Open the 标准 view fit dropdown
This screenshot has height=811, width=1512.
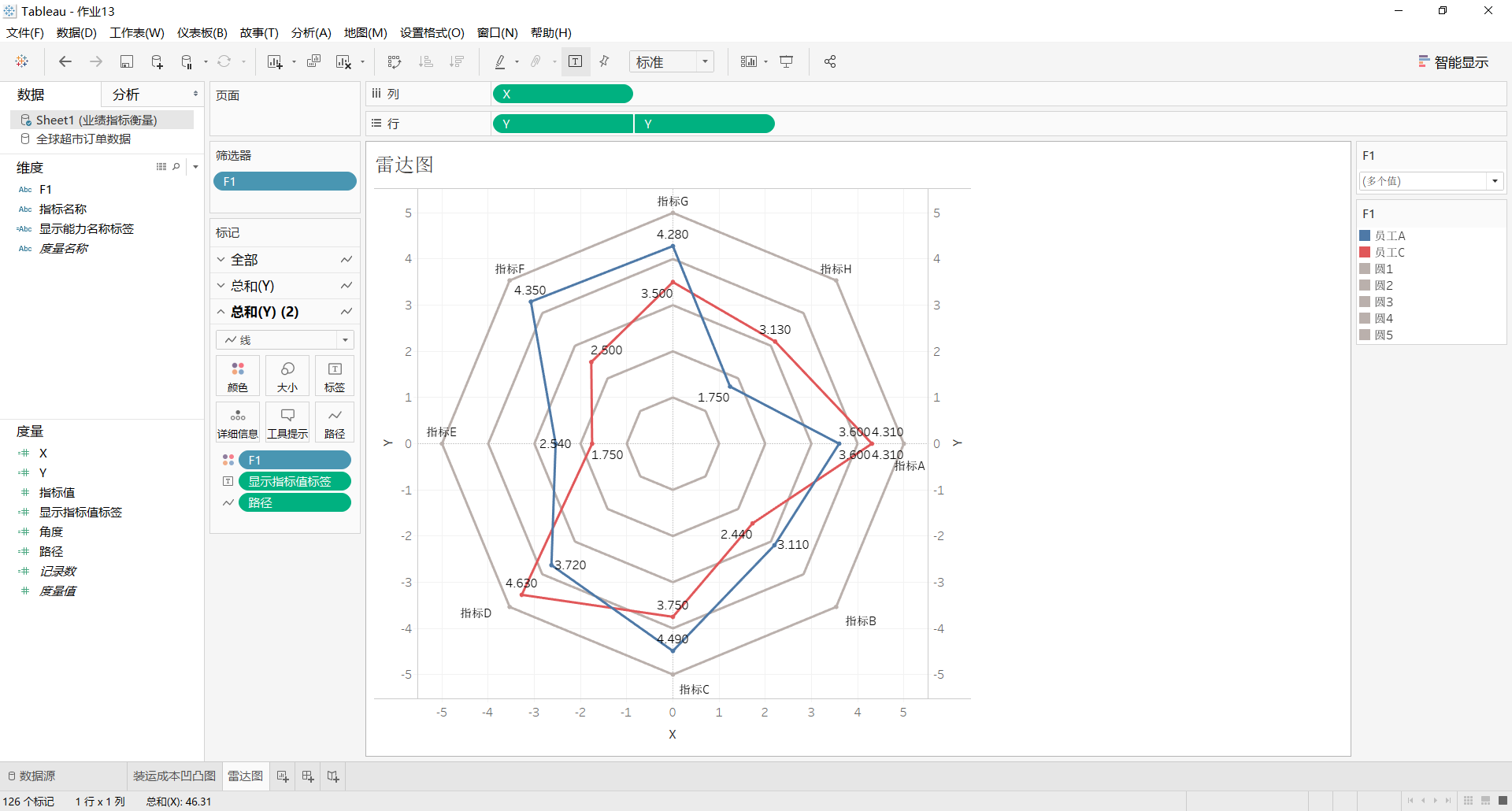tap(672, 61)
